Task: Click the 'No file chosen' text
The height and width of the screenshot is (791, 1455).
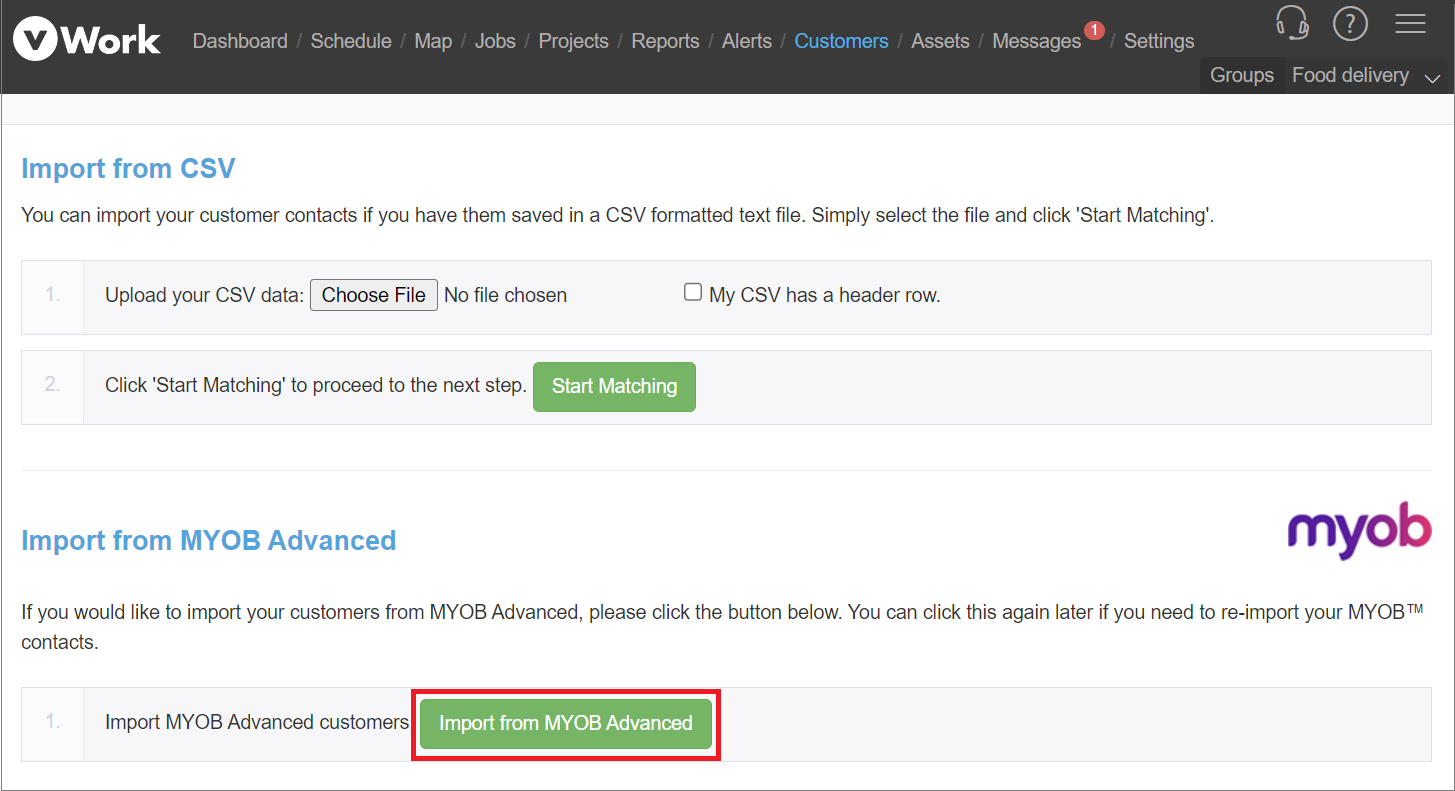Action: coord(505,295)
